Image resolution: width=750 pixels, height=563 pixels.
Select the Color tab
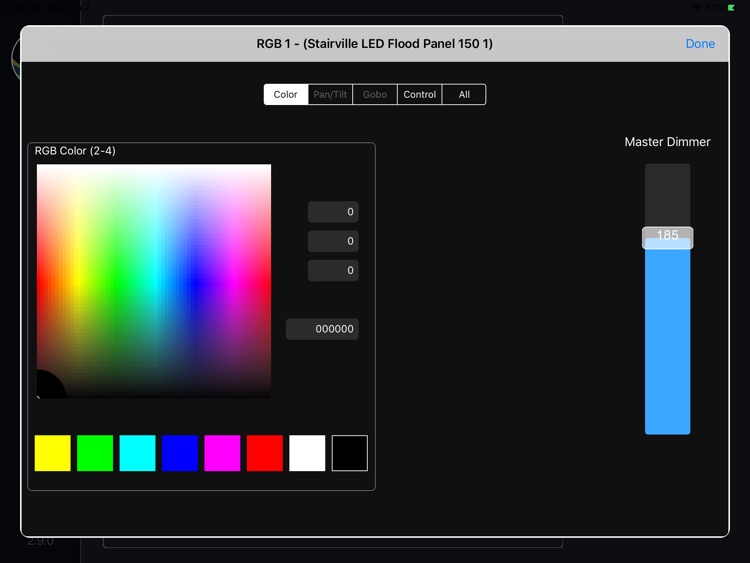[286, 94]
